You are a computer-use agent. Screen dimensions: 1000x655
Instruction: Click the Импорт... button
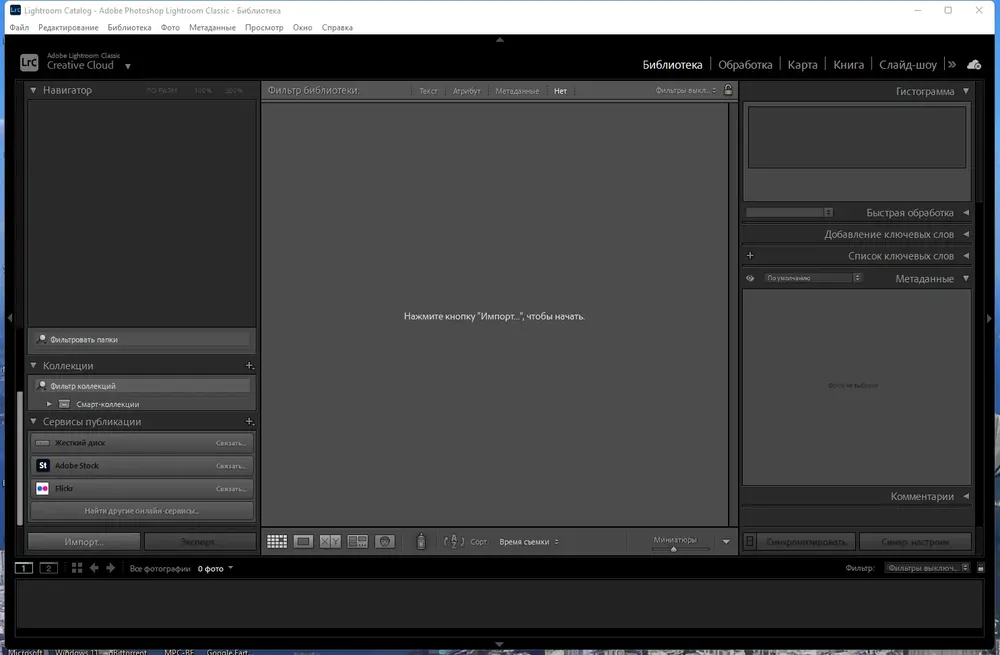84,541
